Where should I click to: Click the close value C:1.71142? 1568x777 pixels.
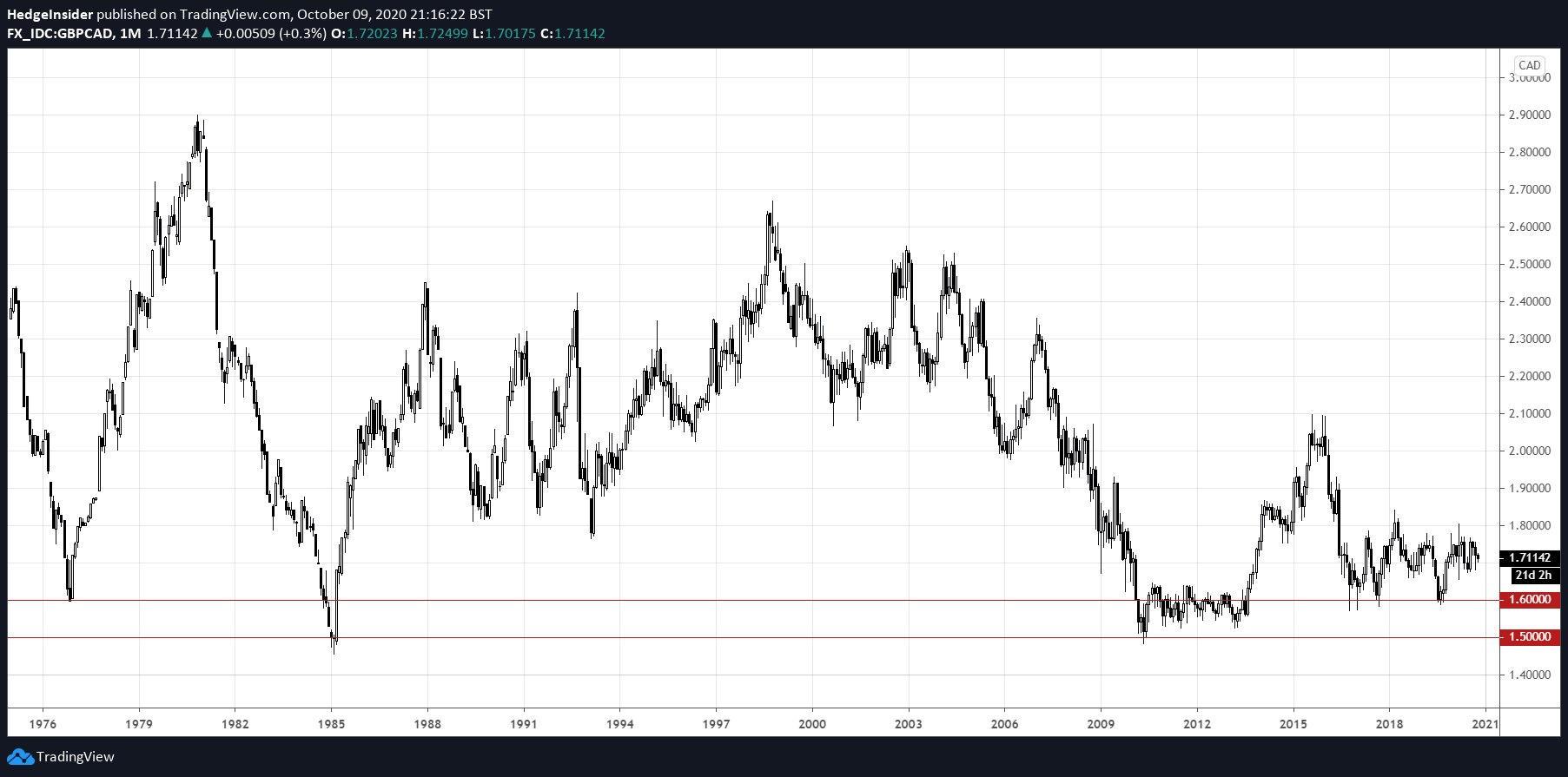tap(572, 33)
